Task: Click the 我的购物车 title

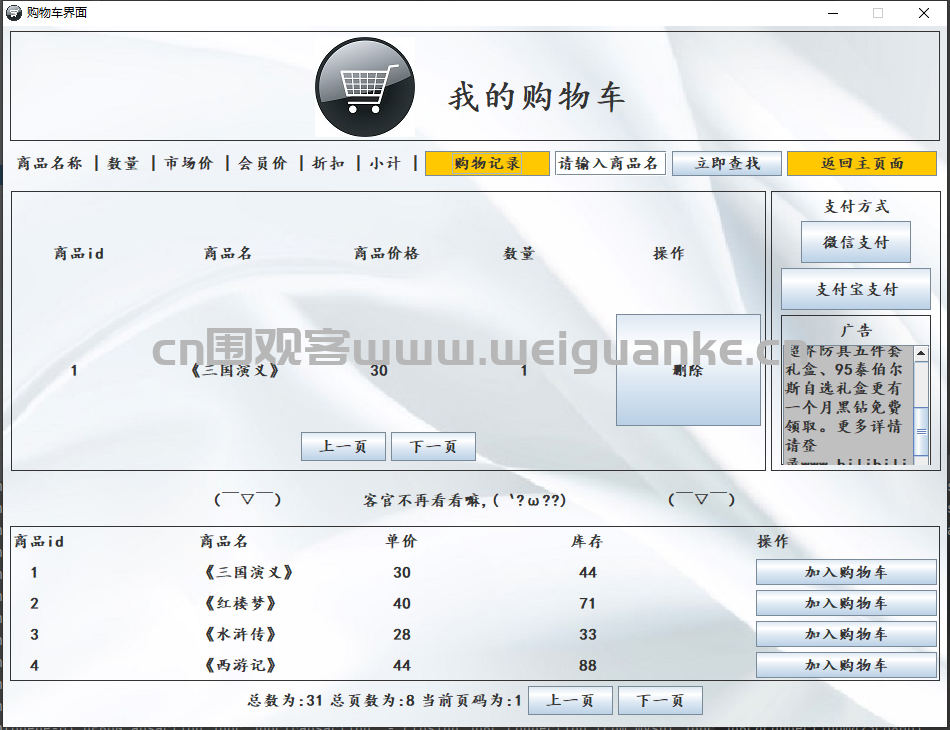Action: click(x=537, y=97)
